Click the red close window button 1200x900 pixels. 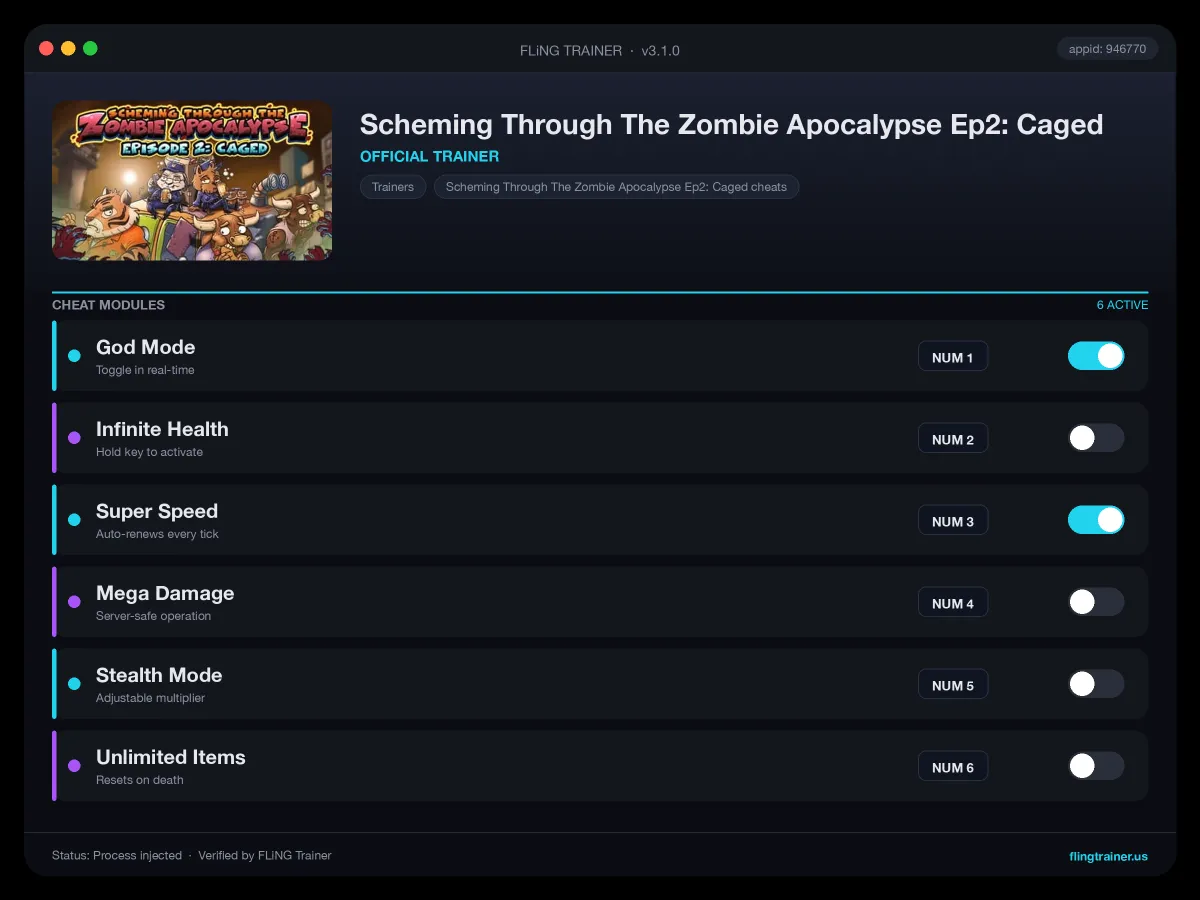click(46, 48)
